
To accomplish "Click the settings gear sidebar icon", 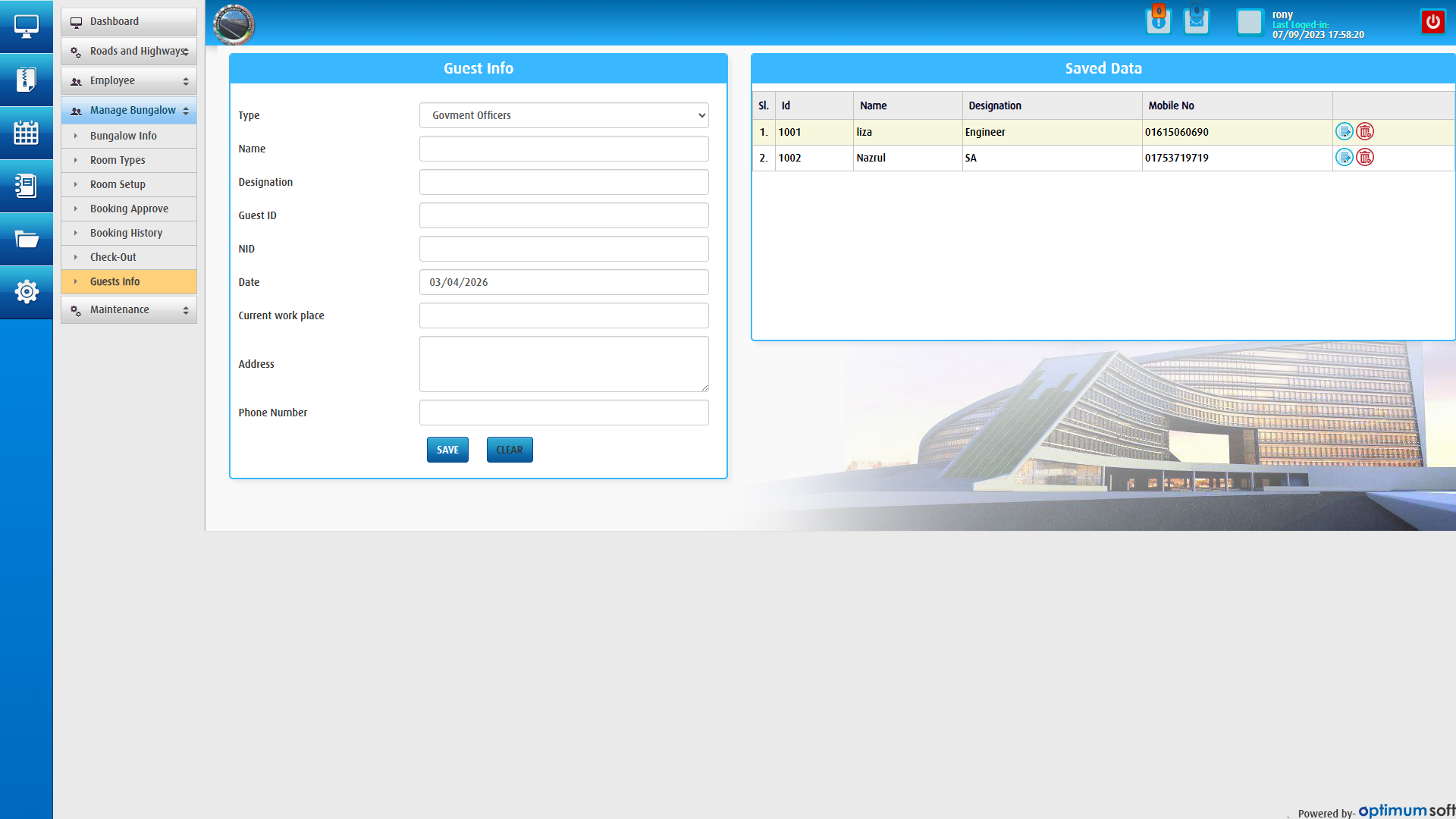I will 26,292.
